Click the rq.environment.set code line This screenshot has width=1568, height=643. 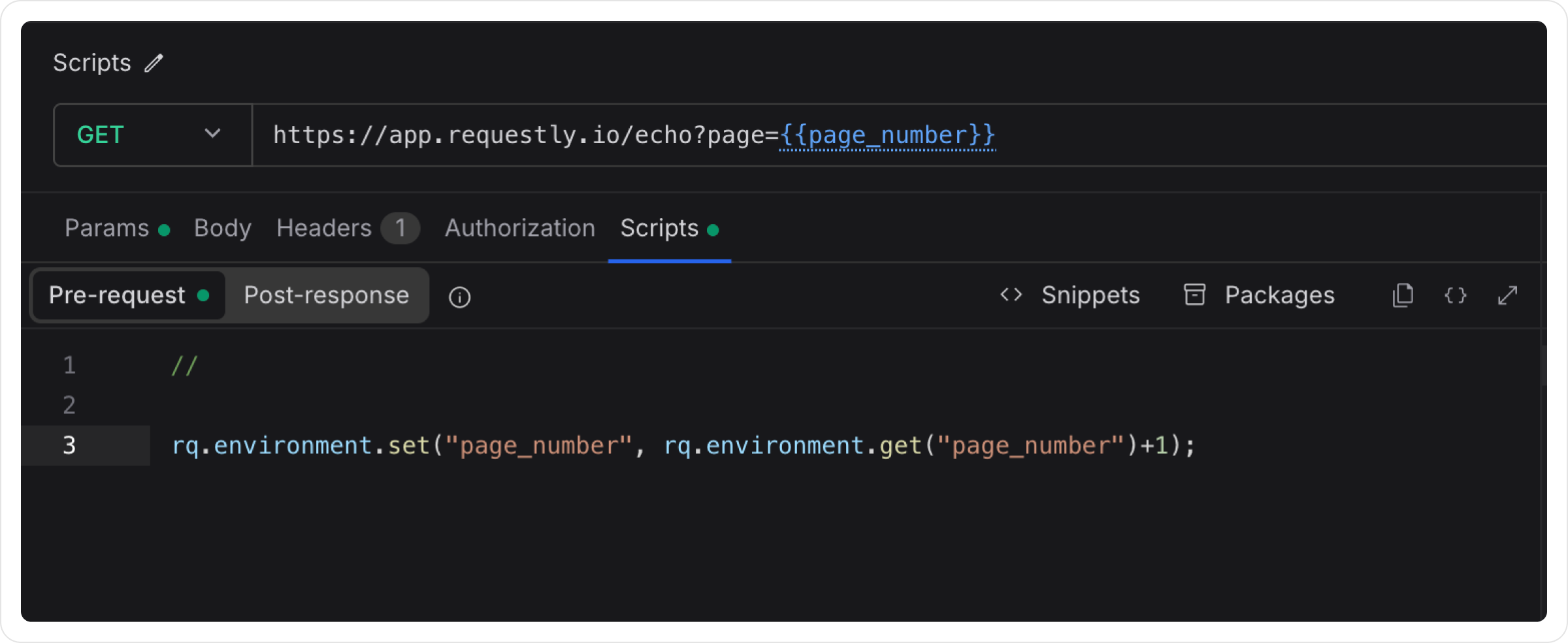click(x=683, y=446)
